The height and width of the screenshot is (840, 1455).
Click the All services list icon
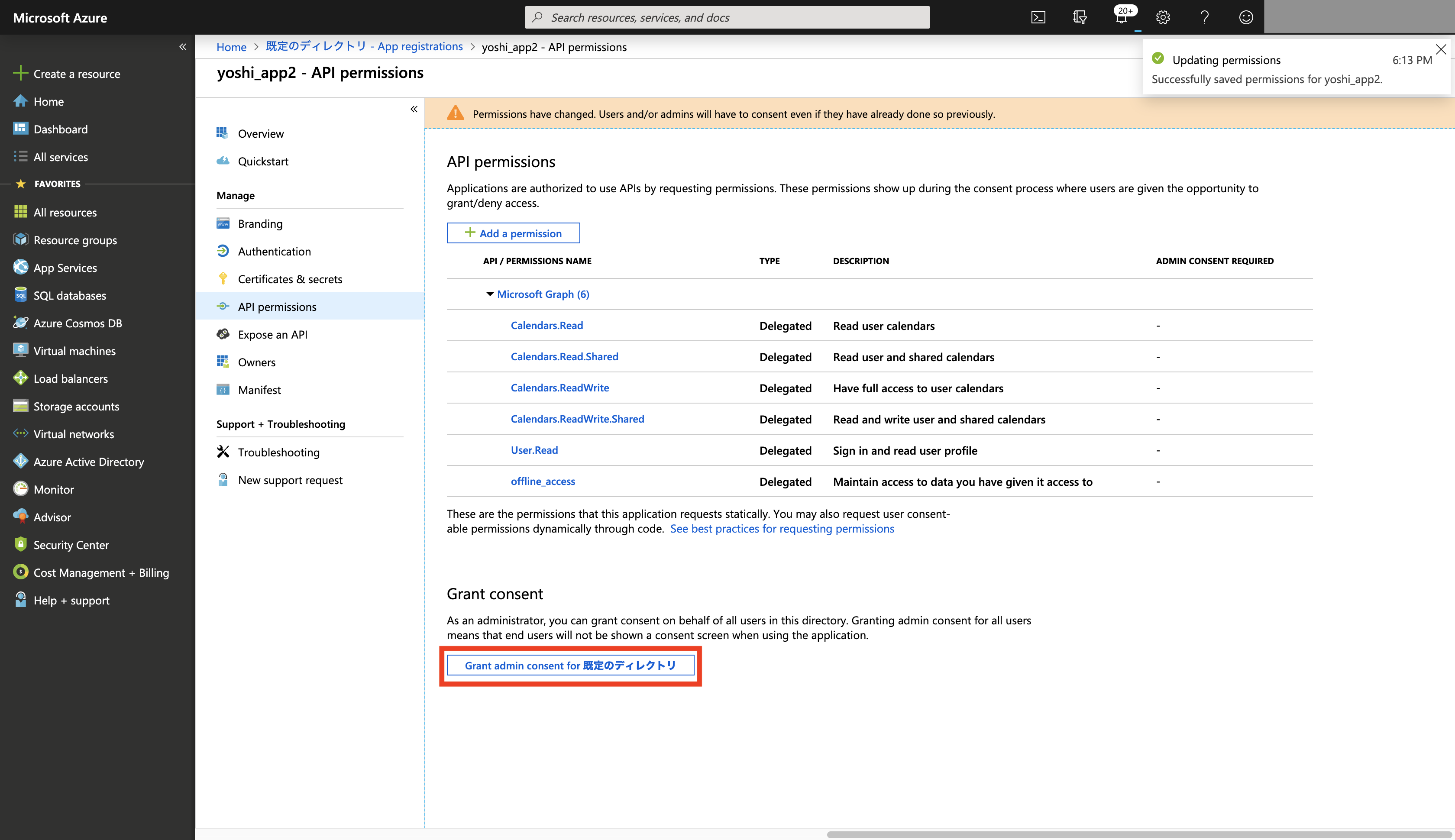pos(20,156)
